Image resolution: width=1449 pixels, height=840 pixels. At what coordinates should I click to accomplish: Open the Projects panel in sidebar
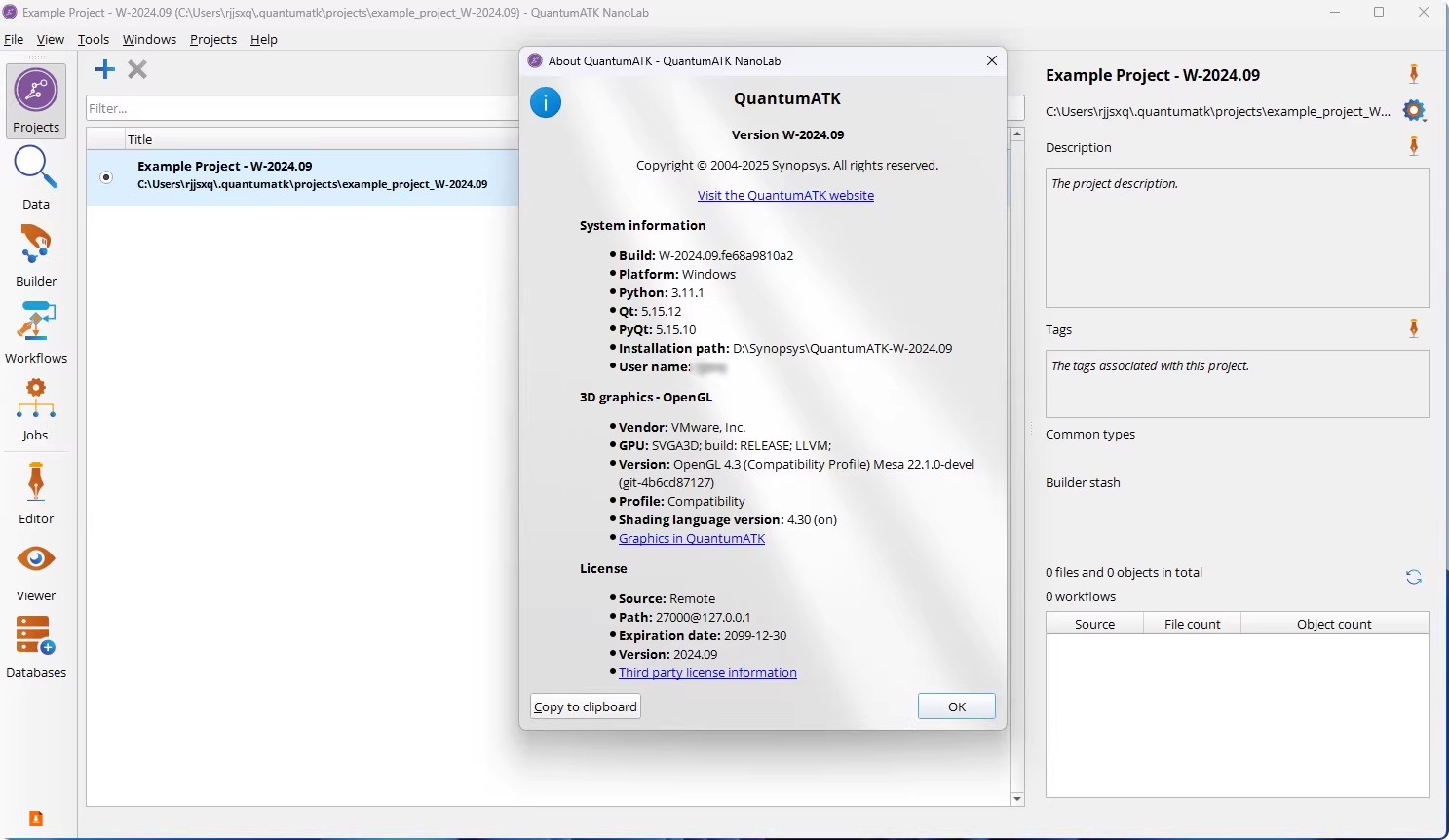36,100
